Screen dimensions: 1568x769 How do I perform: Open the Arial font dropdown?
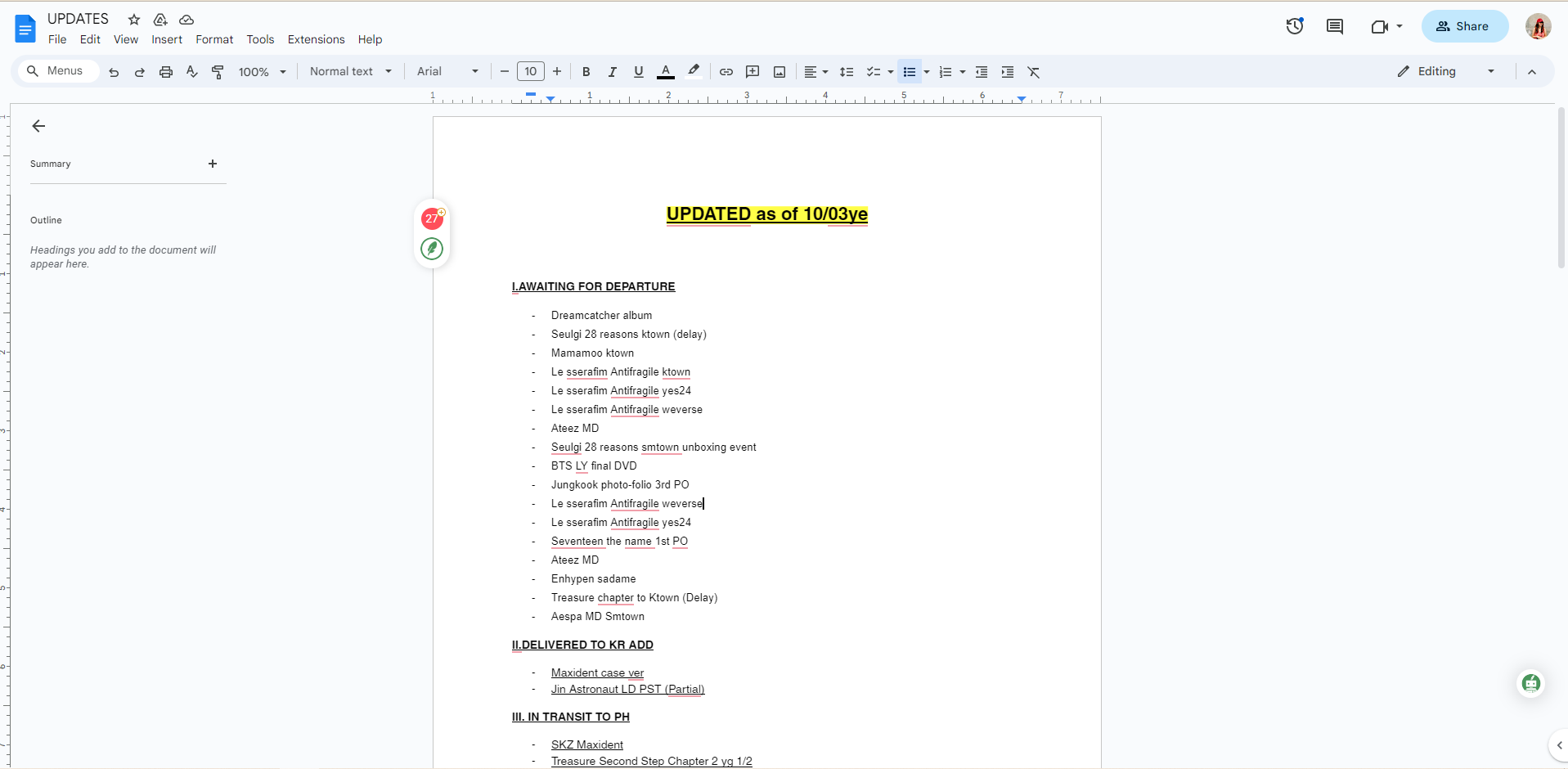pyautogui.click(x=447, y=72)
